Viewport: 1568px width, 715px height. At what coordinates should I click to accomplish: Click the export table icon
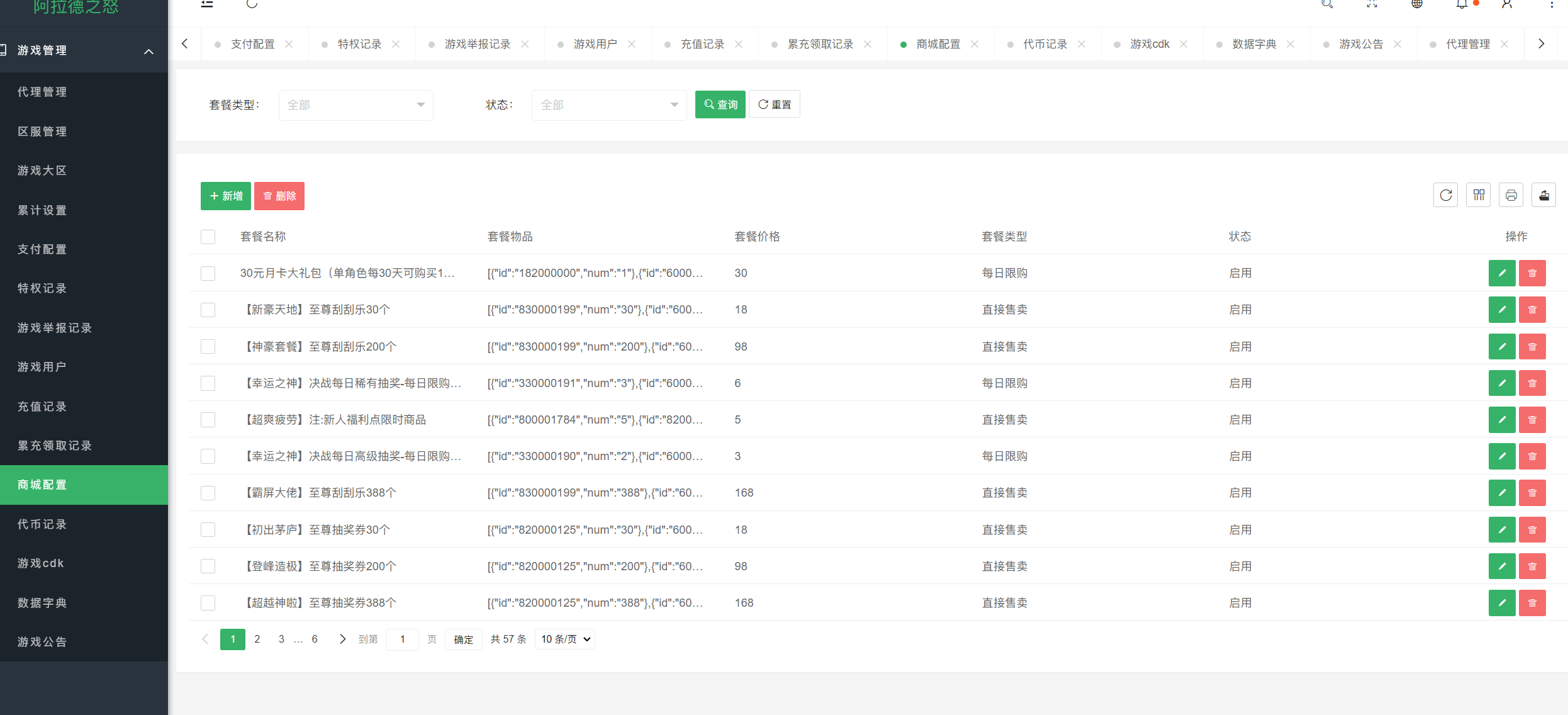pos(1543,195)
